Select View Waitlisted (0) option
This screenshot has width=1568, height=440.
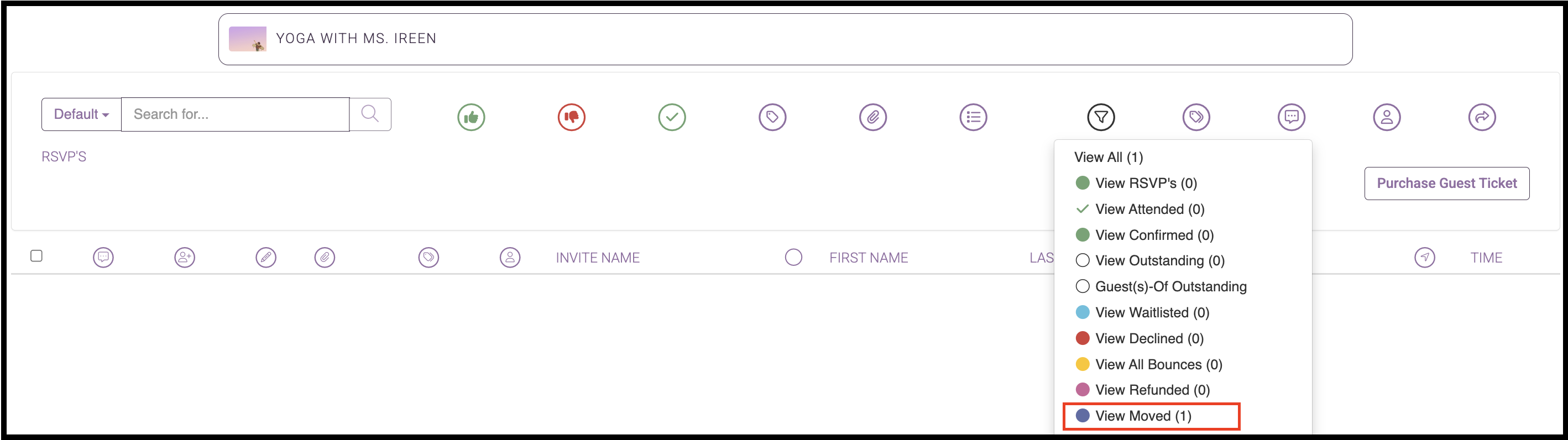pos(1142,313)
